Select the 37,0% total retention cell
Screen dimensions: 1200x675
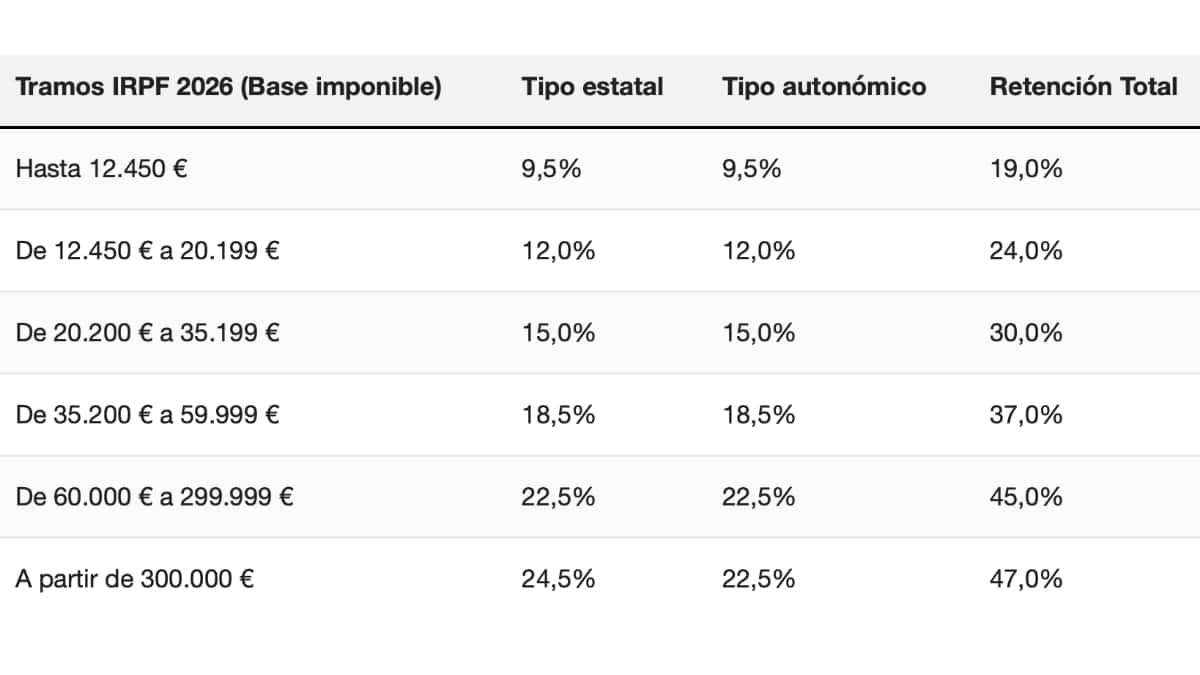point(1025,415)
